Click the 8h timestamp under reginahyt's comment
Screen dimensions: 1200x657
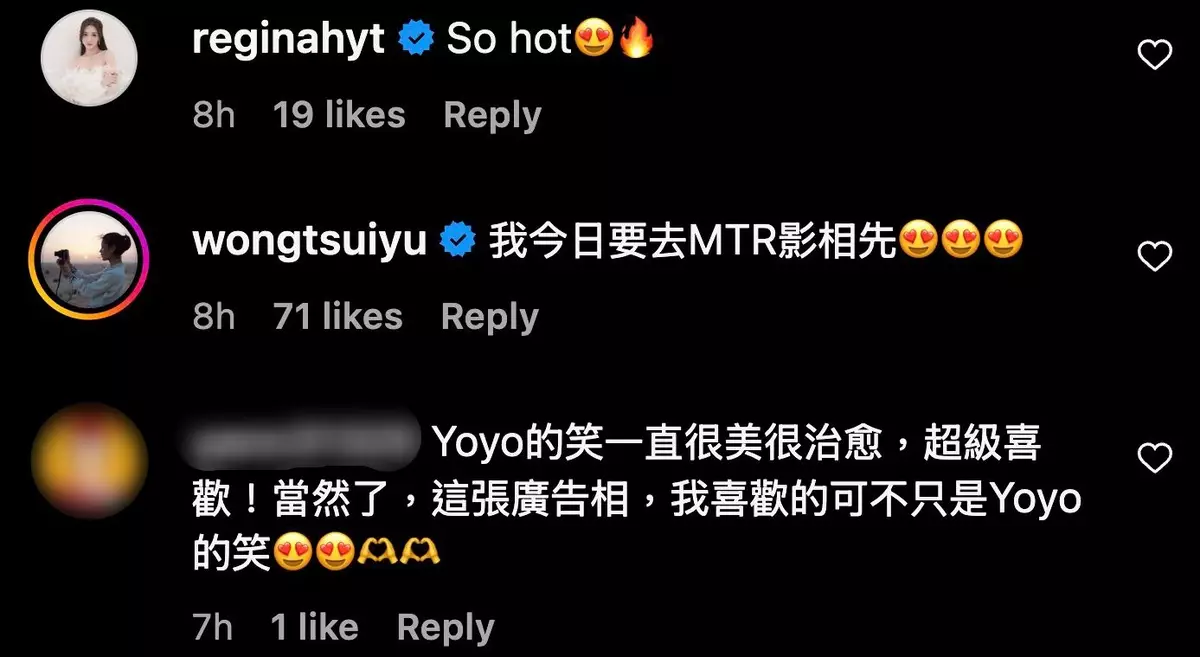214,115
